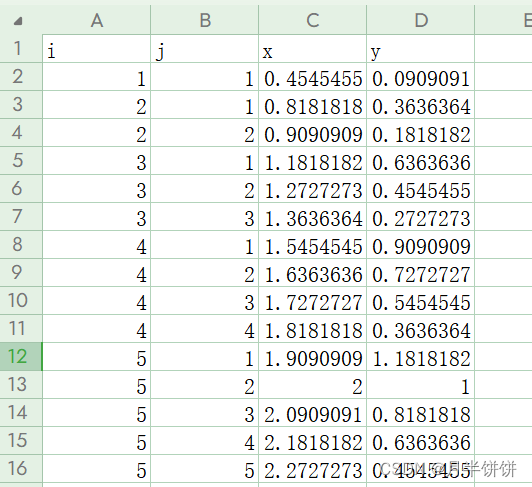Click cell containing 1.6363636
Screen dimensions: 532x487
pyautogui.click(x=312, y=273)
